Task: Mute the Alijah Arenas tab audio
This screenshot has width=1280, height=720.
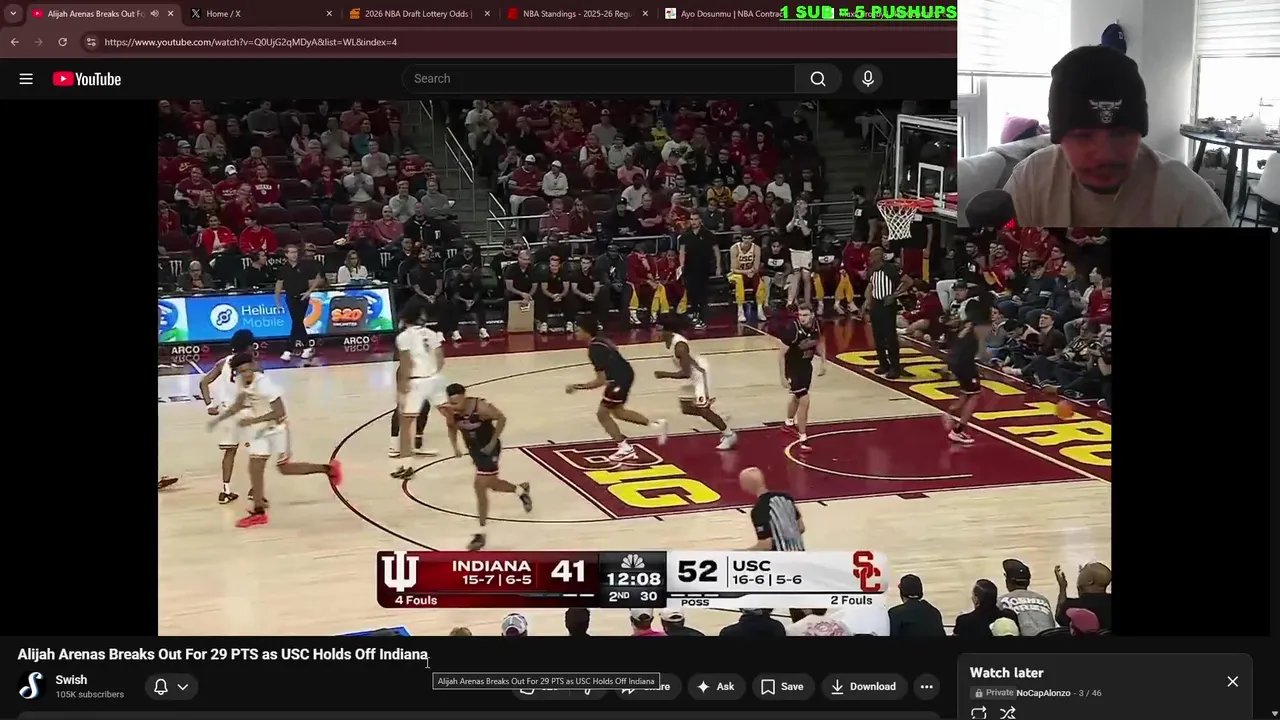Action: 154,14
